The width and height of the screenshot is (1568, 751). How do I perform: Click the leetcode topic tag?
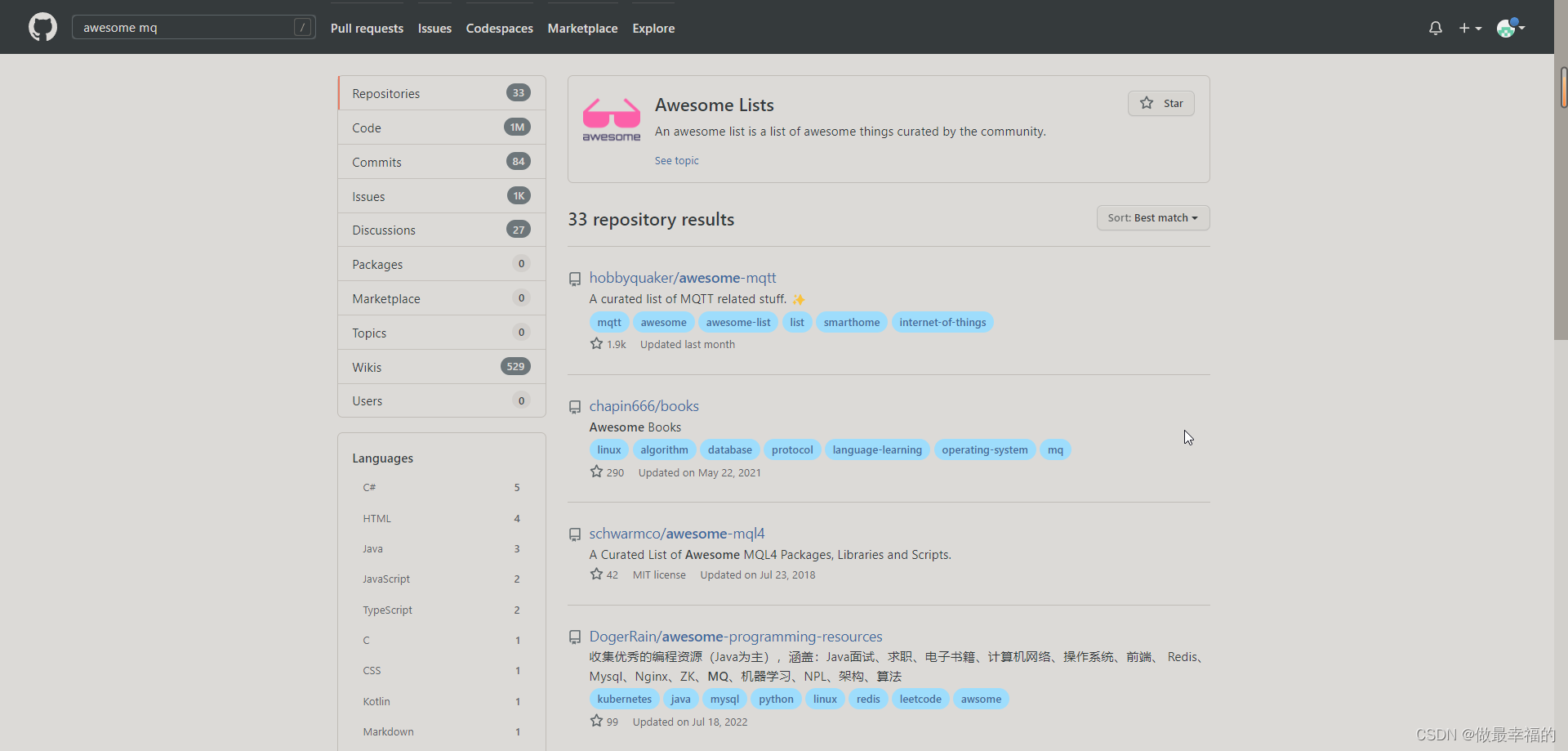coord(920,699)
